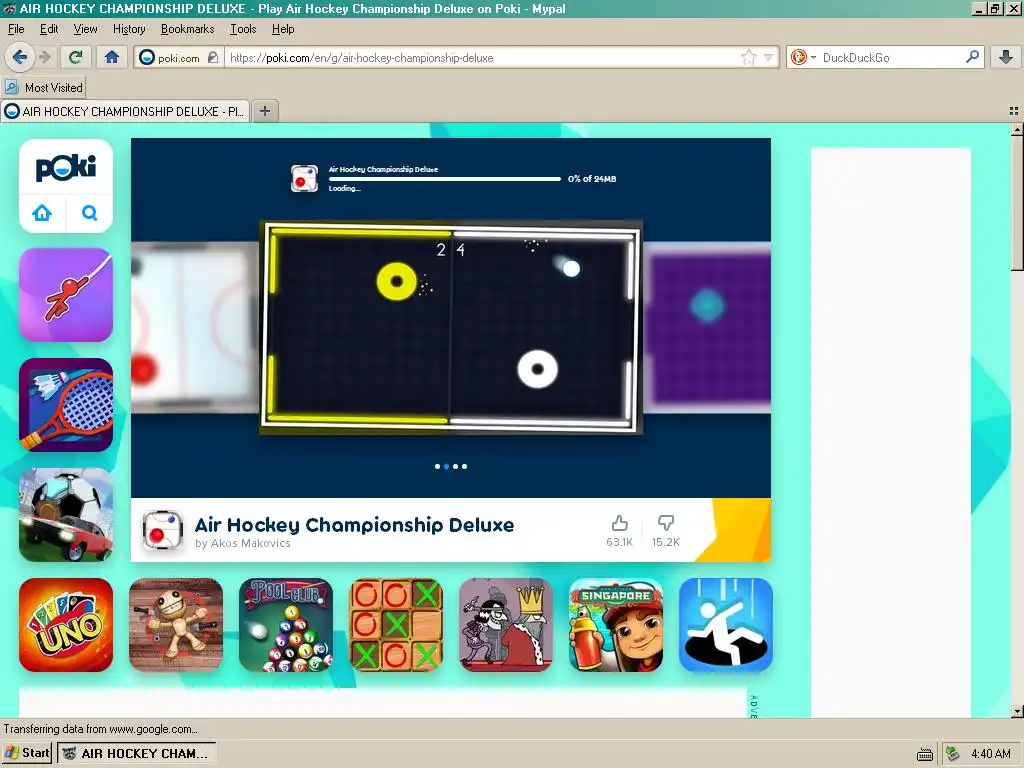Open the badminton racket game thumbnail
This screenshot has height=768, width=1024.
[x=66, y=405]
